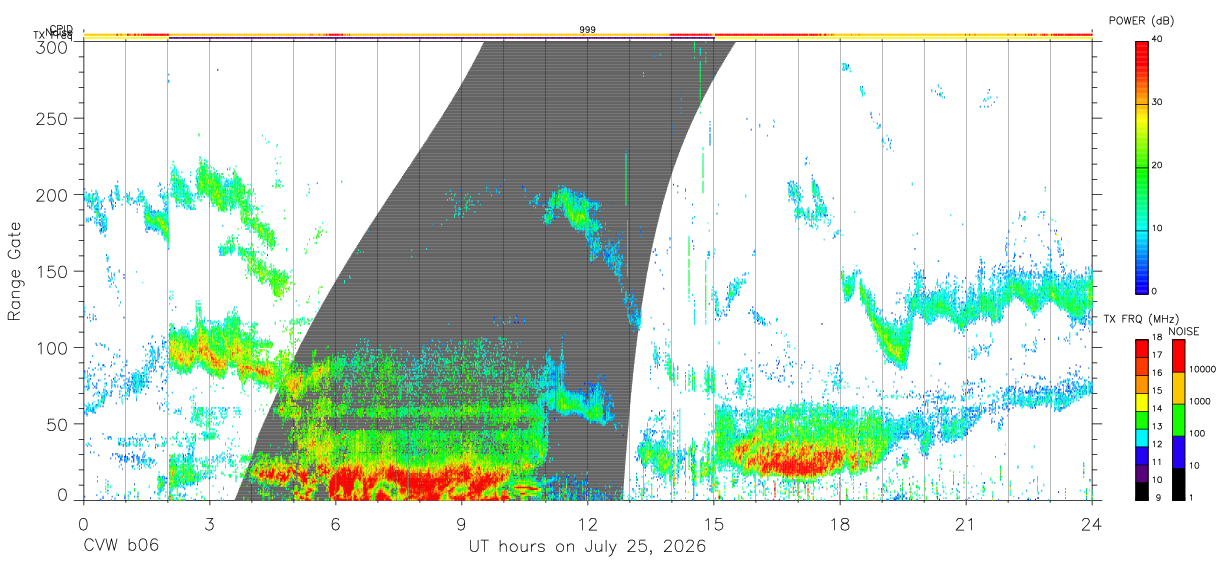Select the red swatch in the NOISE legend
The image size is (1228, 567).
coord(1178,356)
